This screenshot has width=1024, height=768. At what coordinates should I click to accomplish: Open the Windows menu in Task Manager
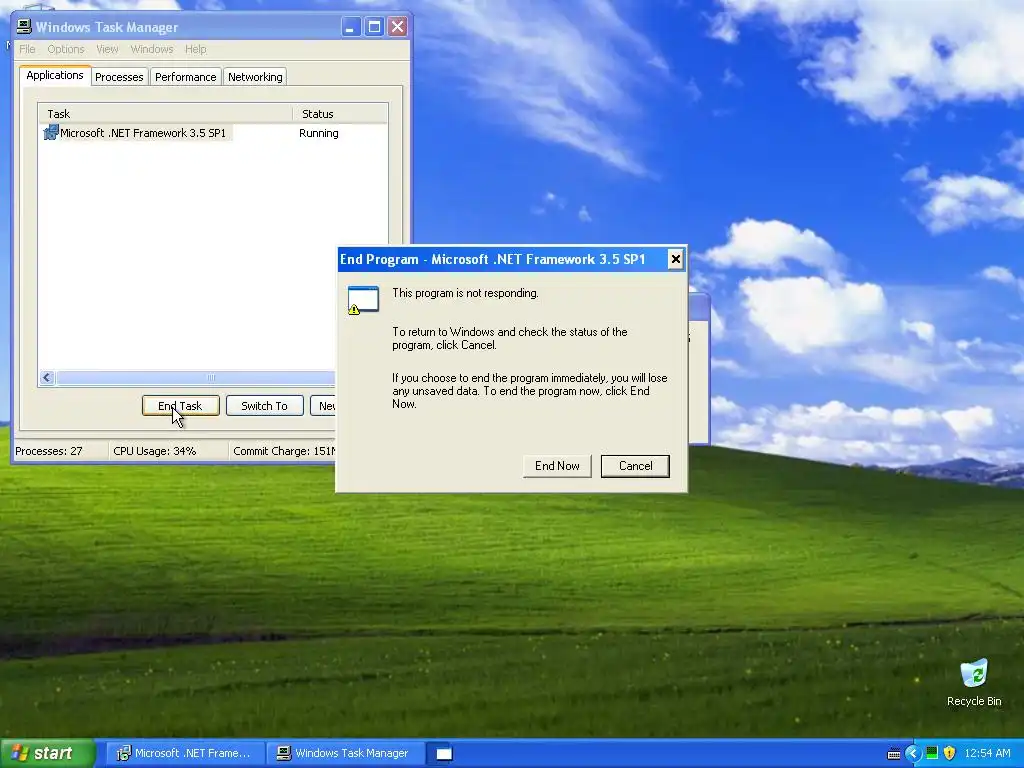coord(152,49)
